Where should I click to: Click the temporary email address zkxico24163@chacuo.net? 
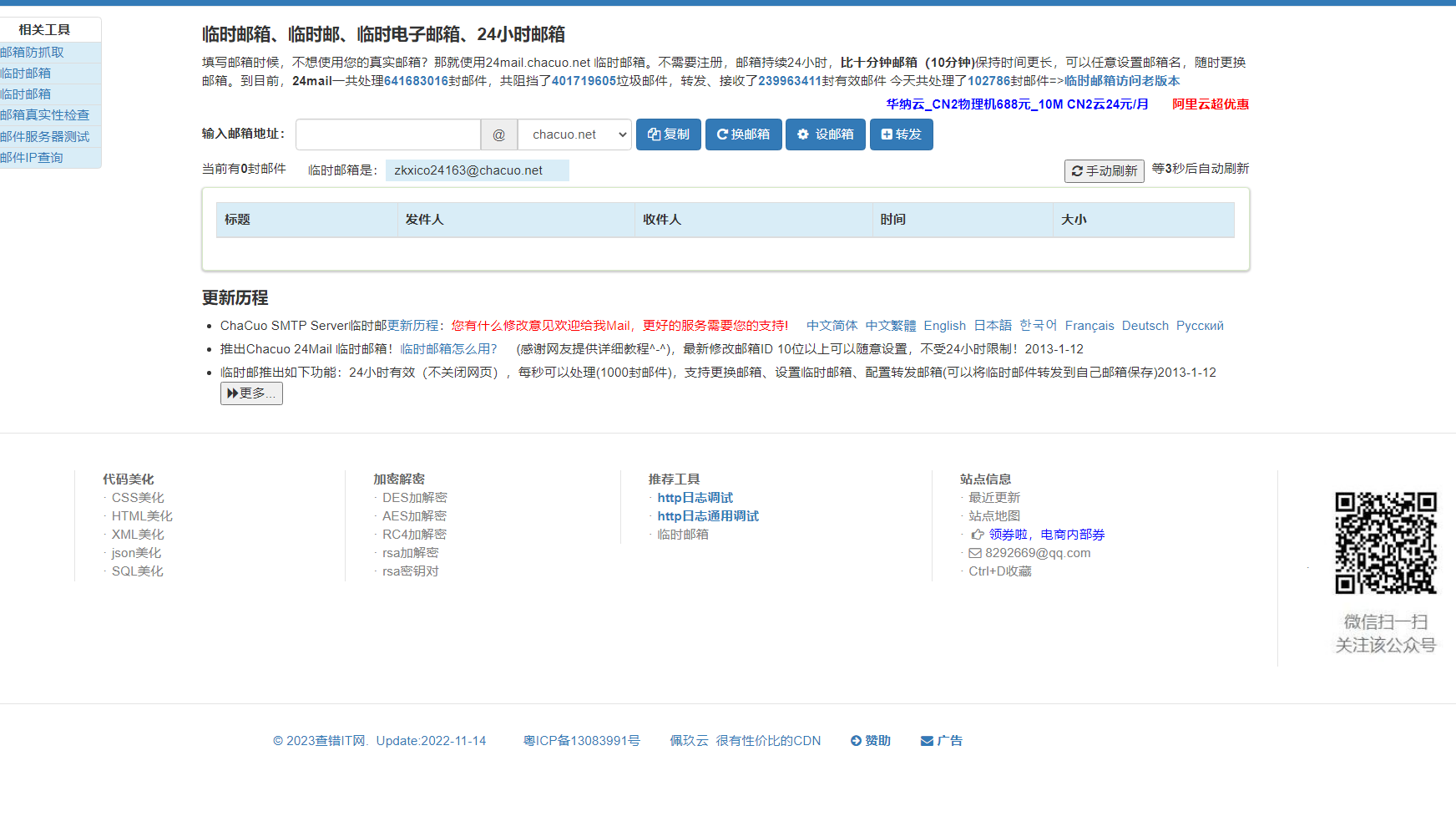click(468, 170)
